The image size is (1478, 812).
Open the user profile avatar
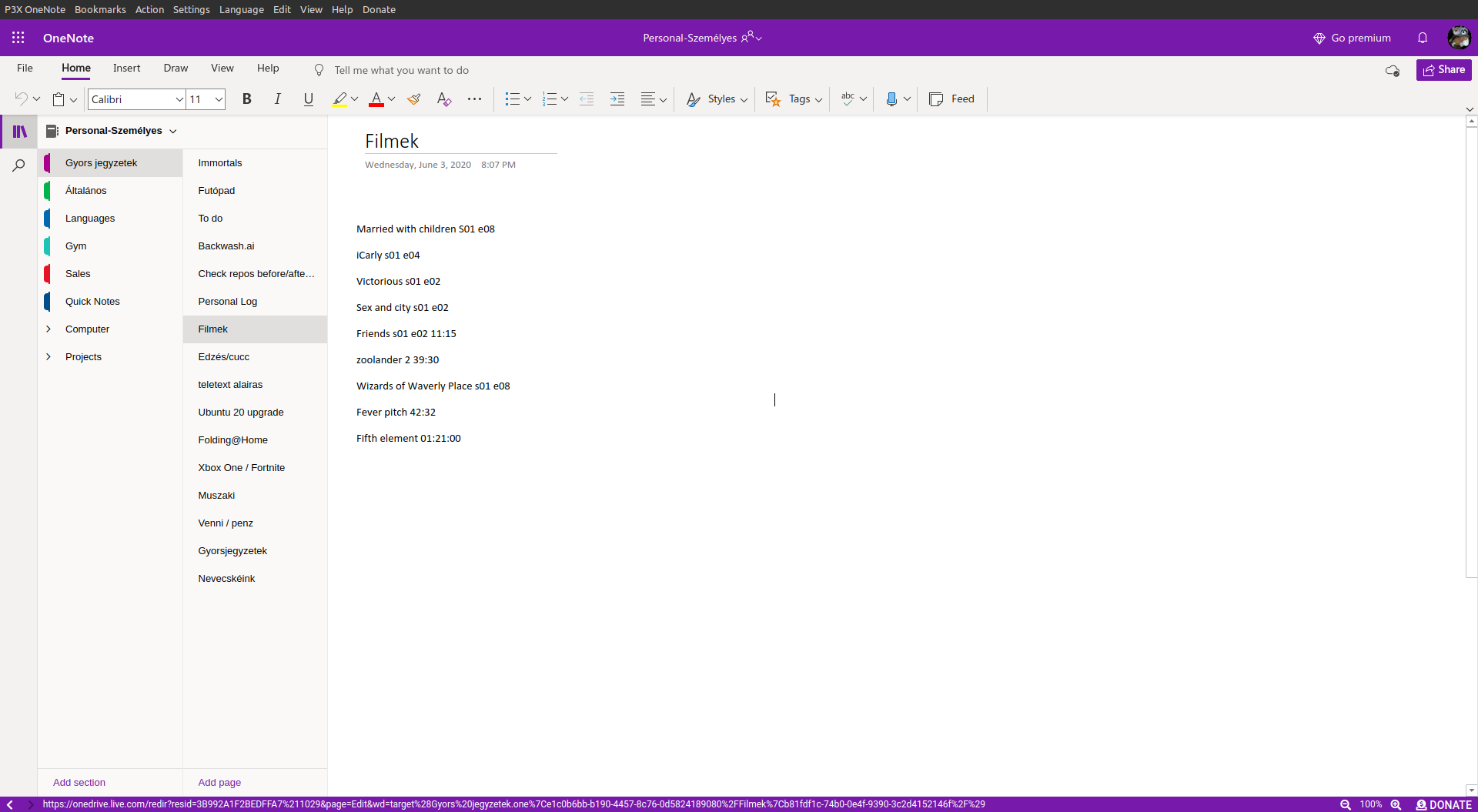1459,38
